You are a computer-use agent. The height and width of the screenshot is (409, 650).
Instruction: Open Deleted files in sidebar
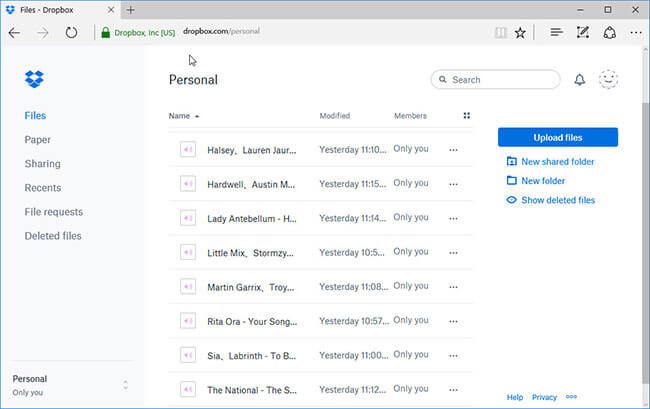[53, 236]
